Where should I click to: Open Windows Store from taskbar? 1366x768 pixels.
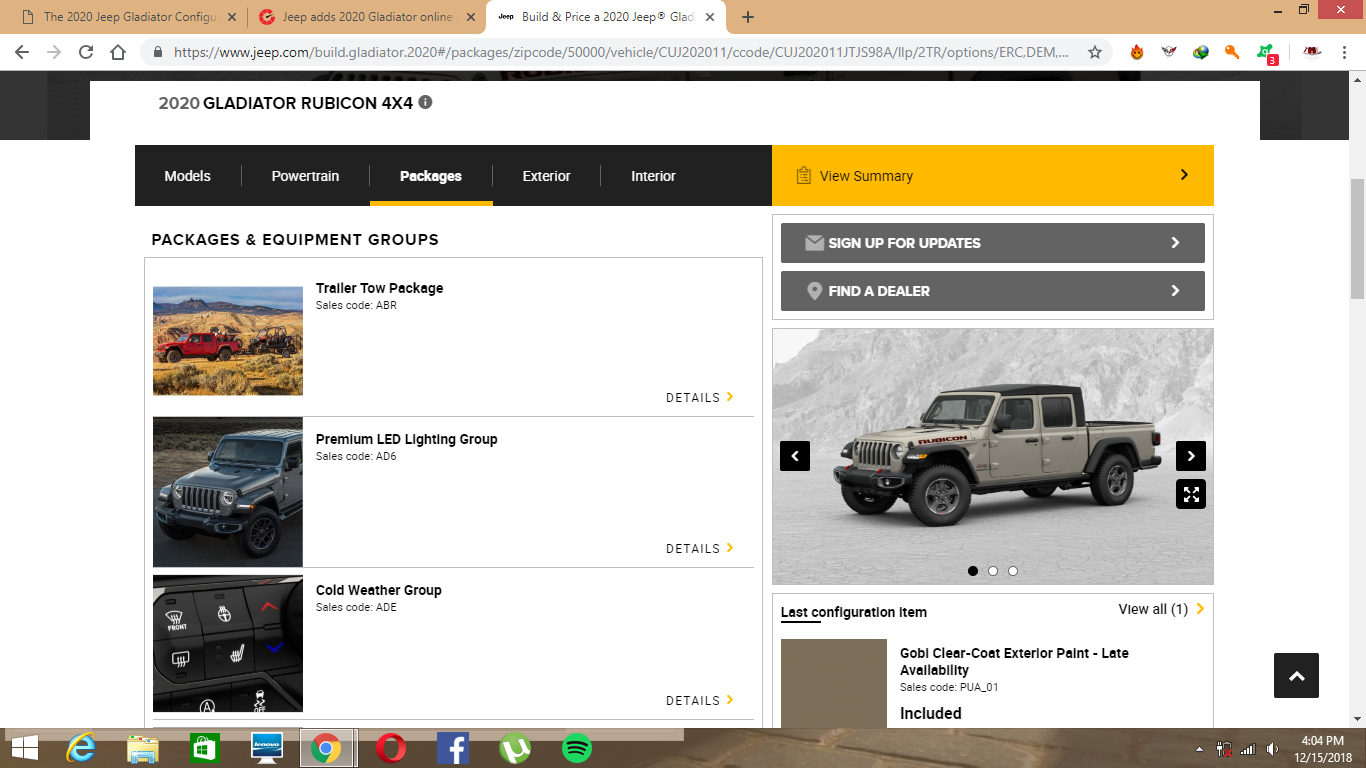tap(205, 748)
